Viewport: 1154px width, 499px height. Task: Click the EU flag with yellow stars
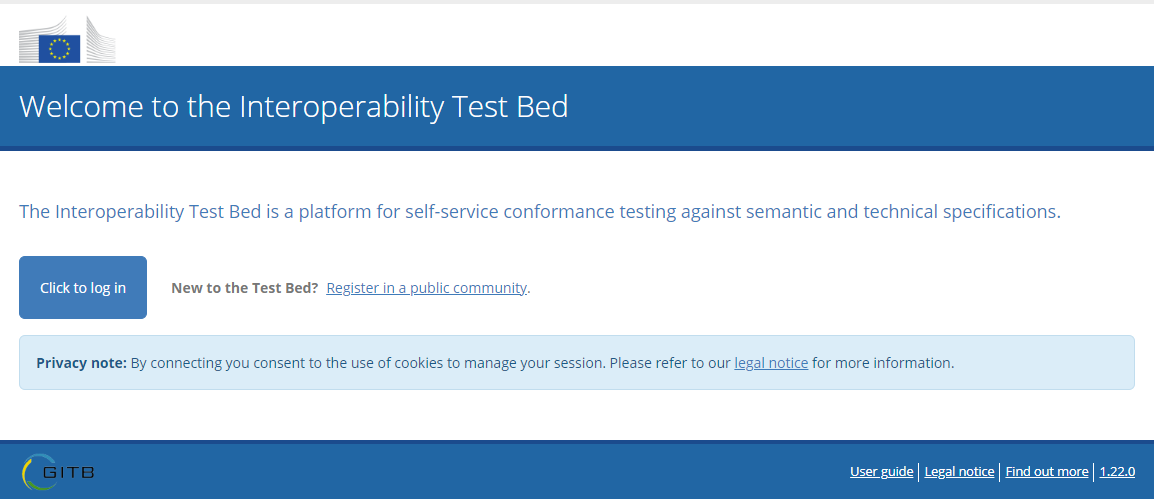click(59, 49)
